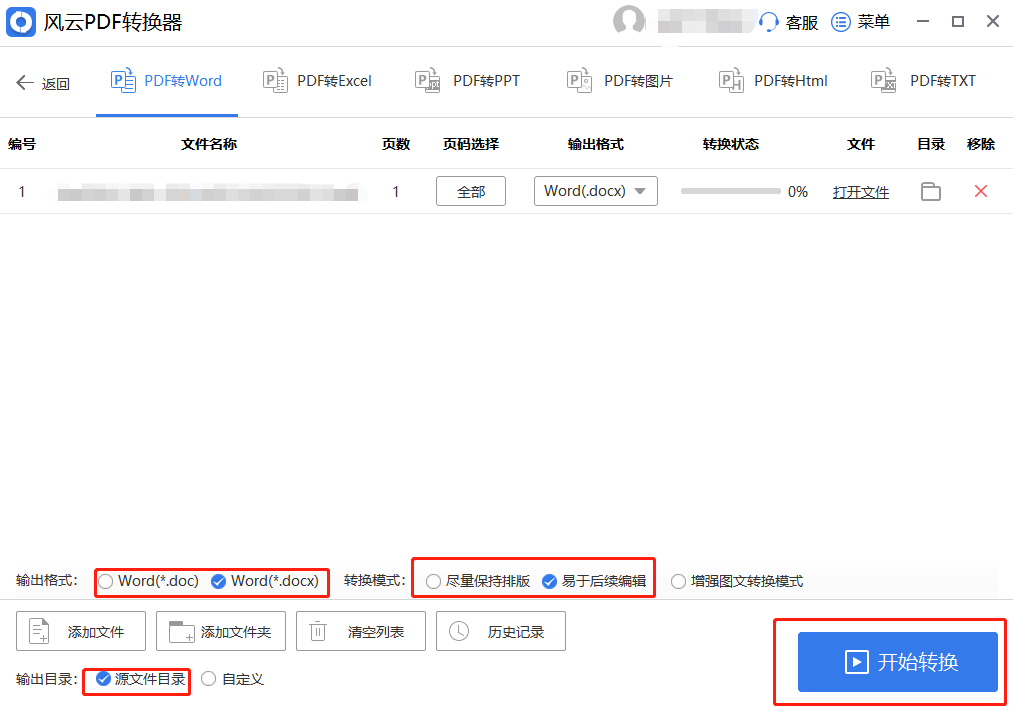The height and width of the screenshot is (707, 1013).
Task: Choose 源文件目录 as output directory
Action: point(140,679)
